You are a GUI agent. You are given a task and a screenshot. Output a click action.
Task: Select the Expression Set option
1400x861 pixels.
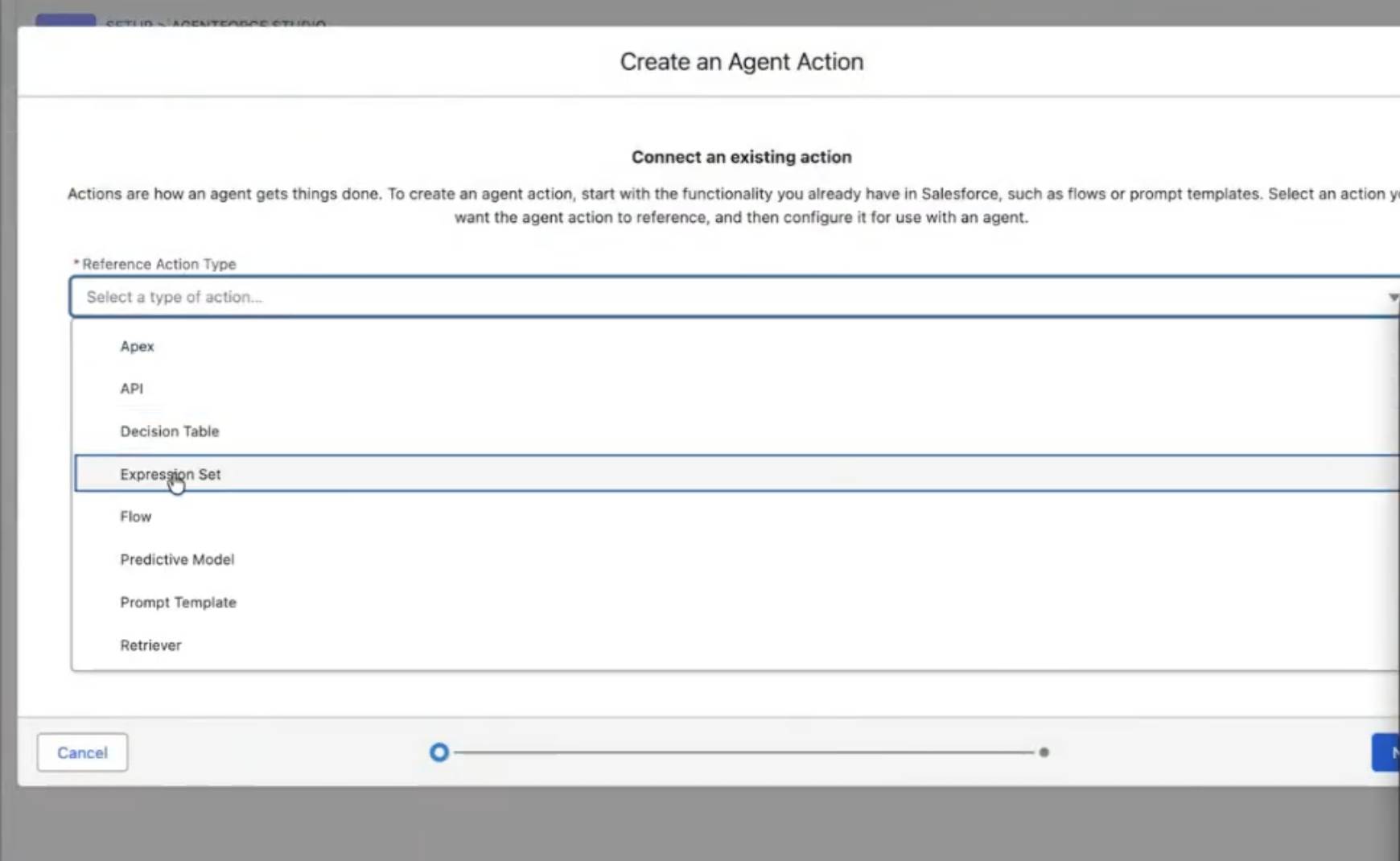736,474
